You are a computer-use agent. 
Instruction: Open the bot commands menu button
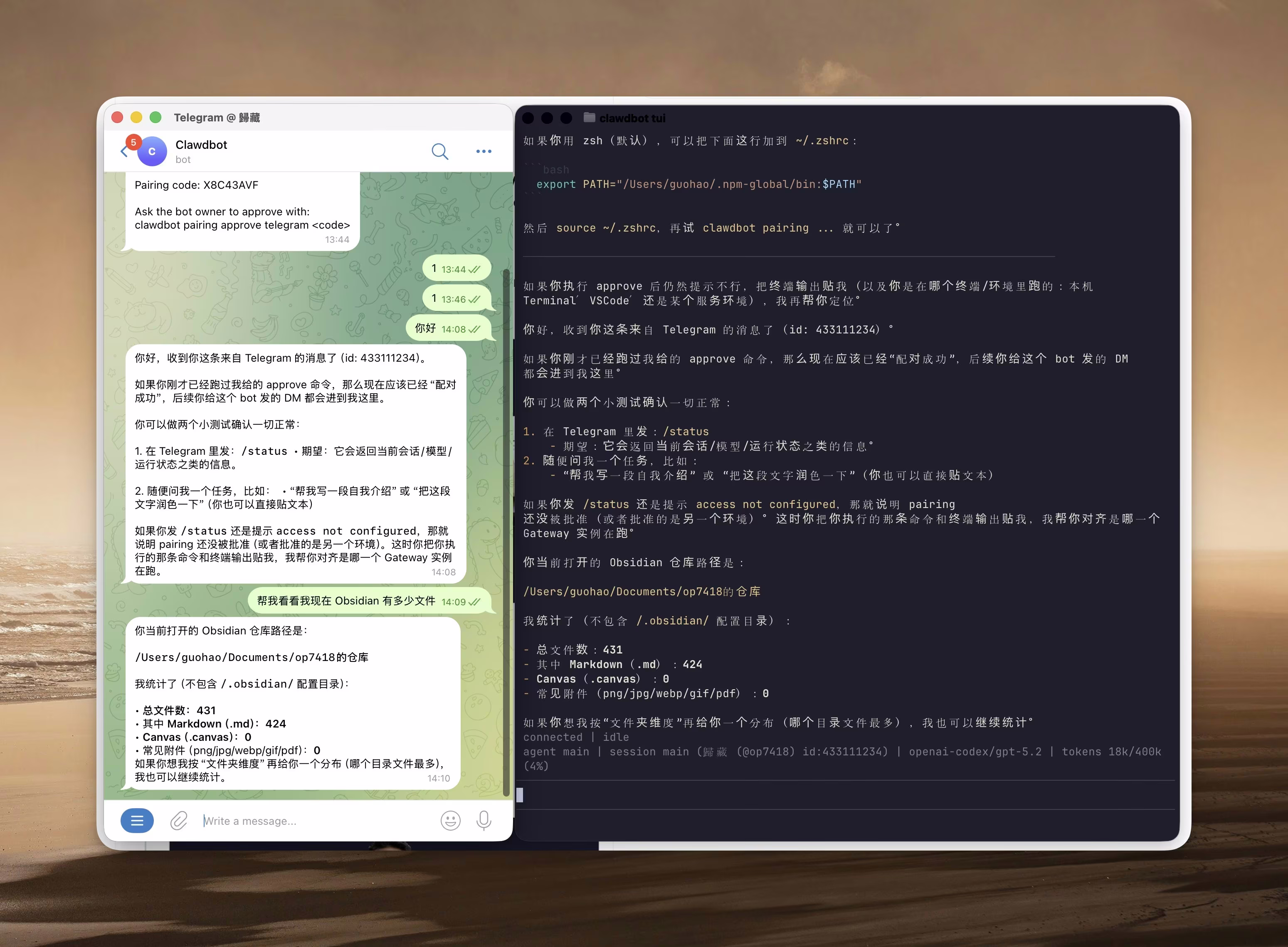point(137,820)
